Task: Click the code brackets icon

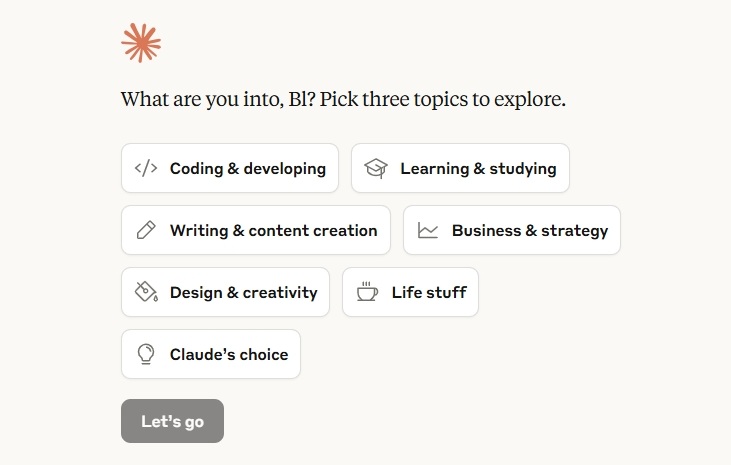Action: (146, 168)
